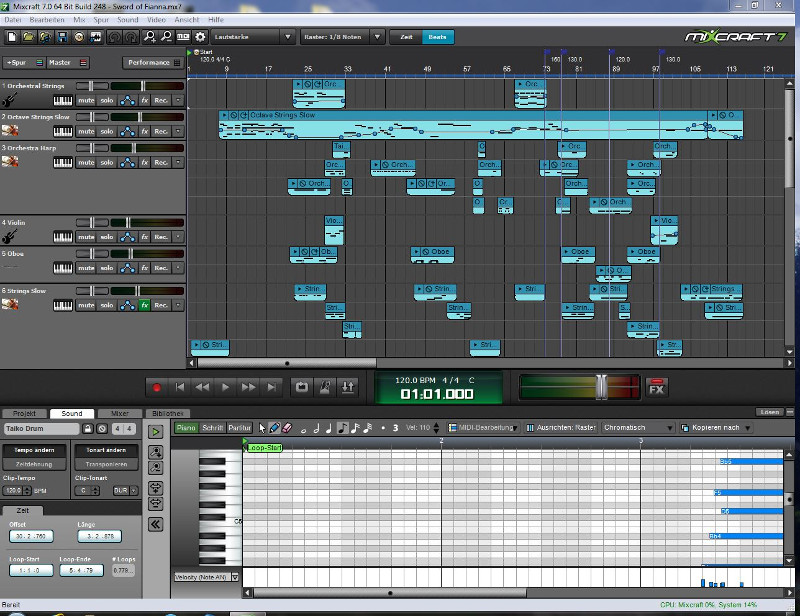Image resolution: width=800 pixels, height=616 pixels.
Task: Click the Tempo ändern button
Action: coord(34,450)
